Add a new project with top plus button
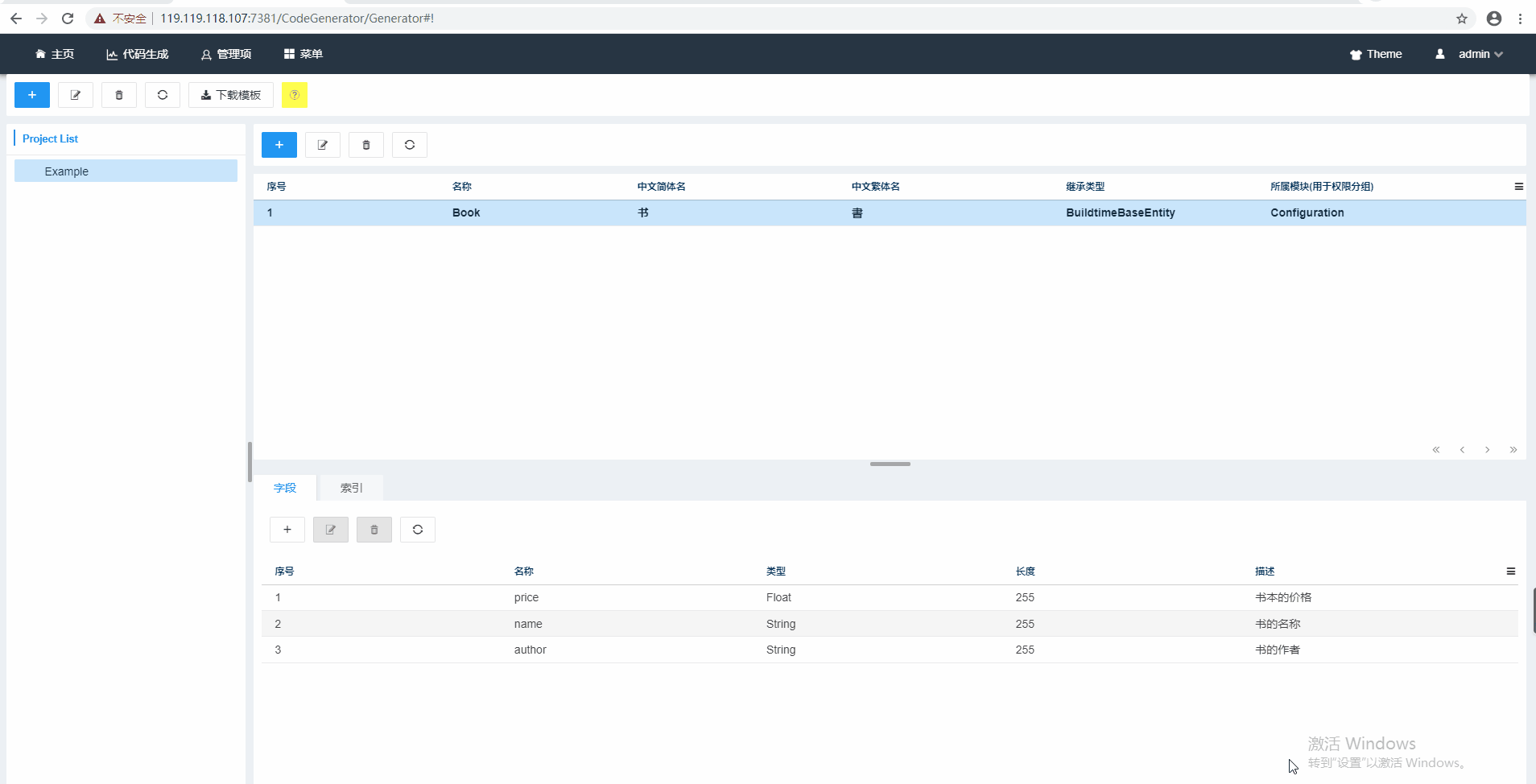The height and width of the screenshot is (784, 1536). [x=32, y=95]
